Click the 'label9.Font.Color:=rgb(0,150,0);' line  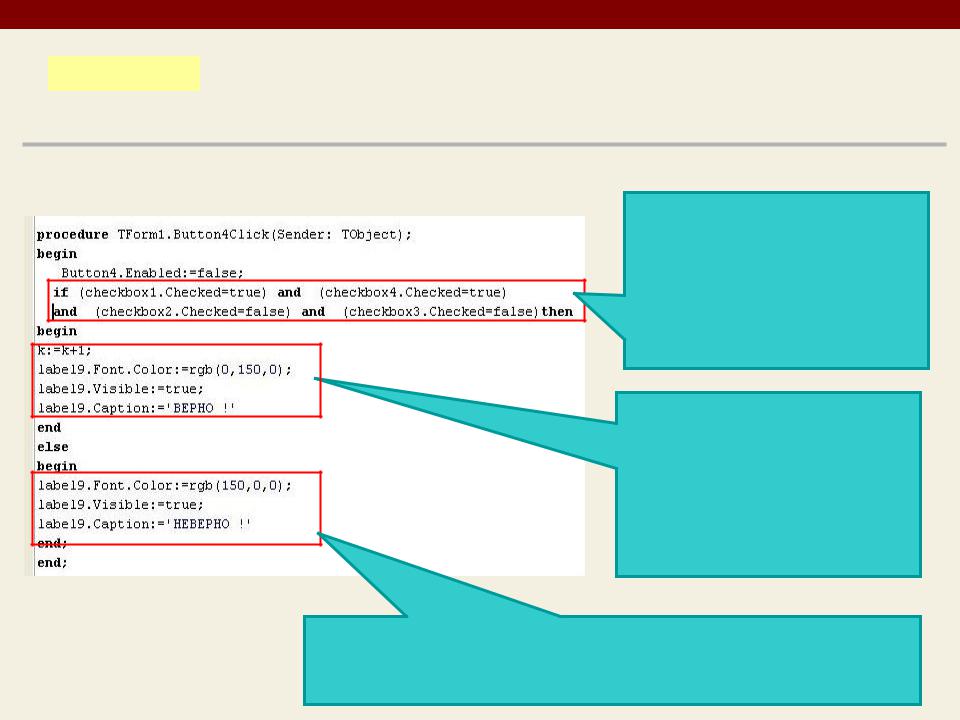(x=165, y=370)
